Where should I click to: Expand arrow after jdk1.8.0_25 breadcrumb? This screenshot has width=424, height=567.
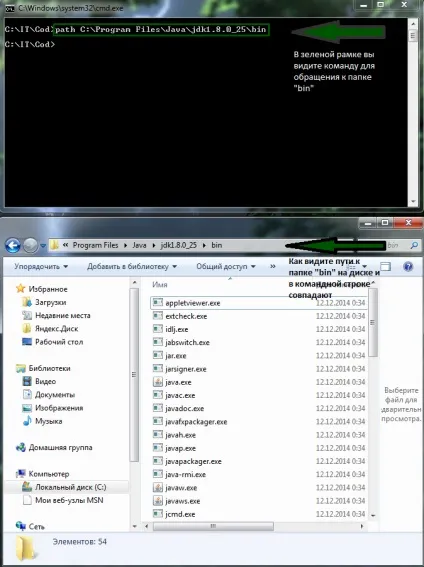(204, 246)
